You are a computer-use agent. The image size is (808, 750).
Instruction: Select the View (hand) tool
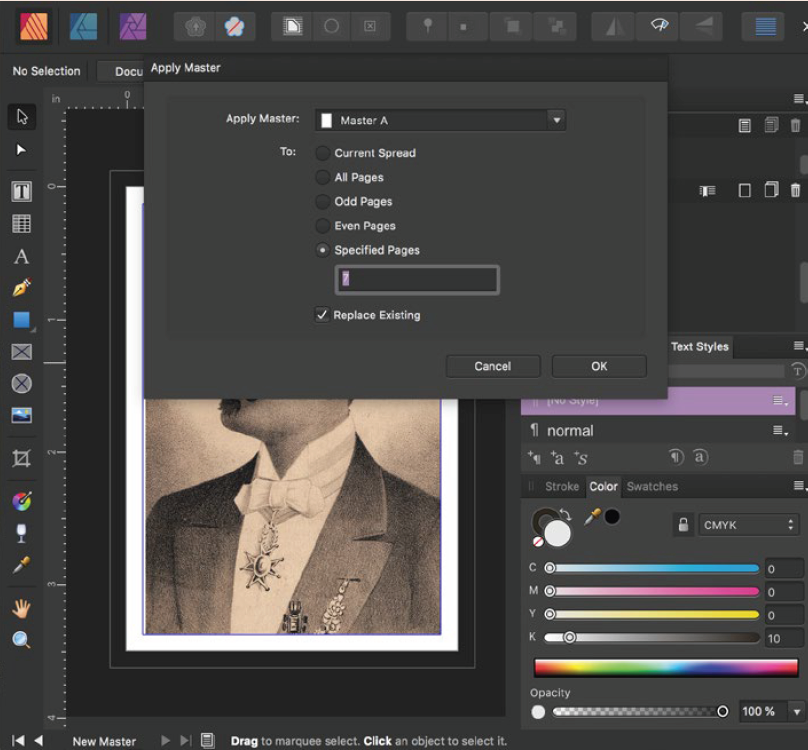point(21,608)
